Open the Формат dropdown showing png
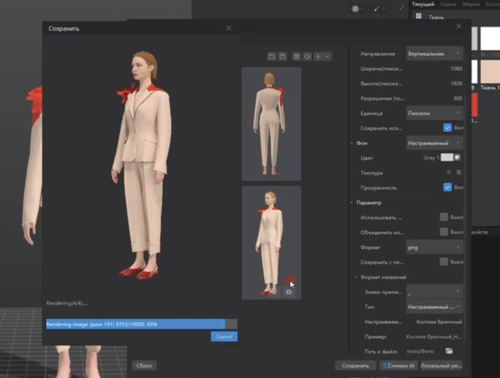Viewport: 500px width, 378px height. 434,247
